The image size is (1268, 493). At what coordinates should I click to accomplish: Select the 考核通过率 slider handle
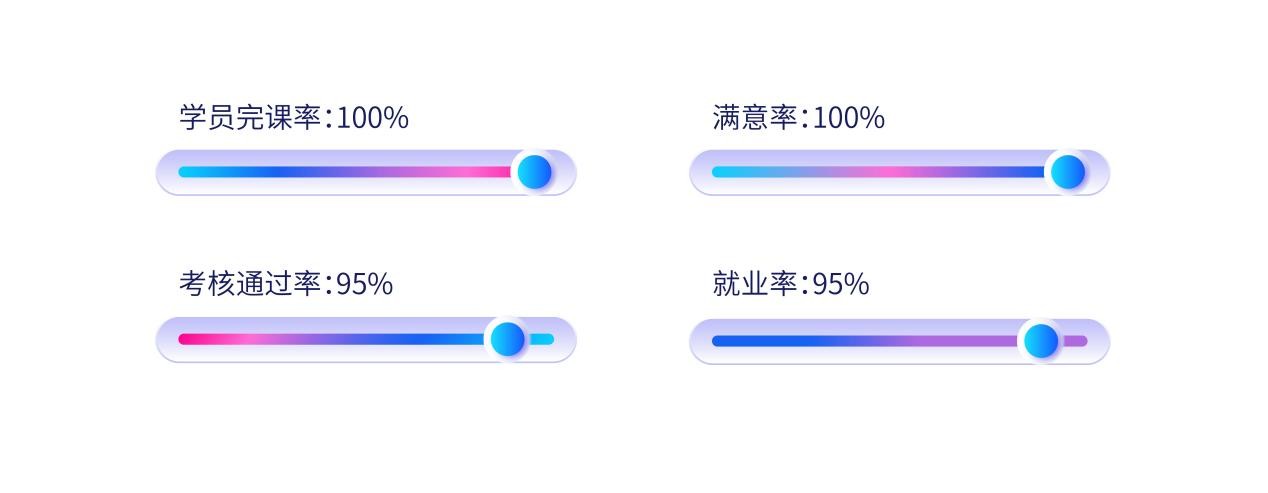507,339
